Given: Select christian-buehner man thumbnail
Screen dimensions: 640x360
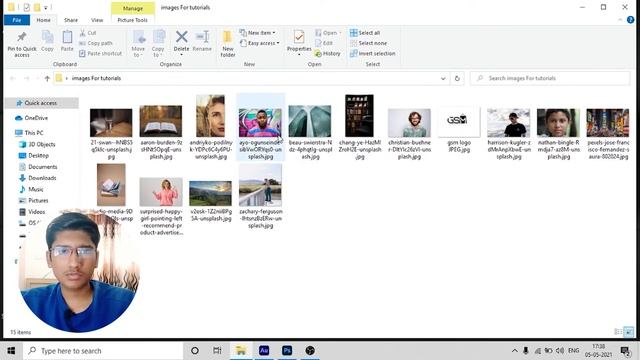Looking at the screenshot, I should pyautogui.click(x=409, y=123).
